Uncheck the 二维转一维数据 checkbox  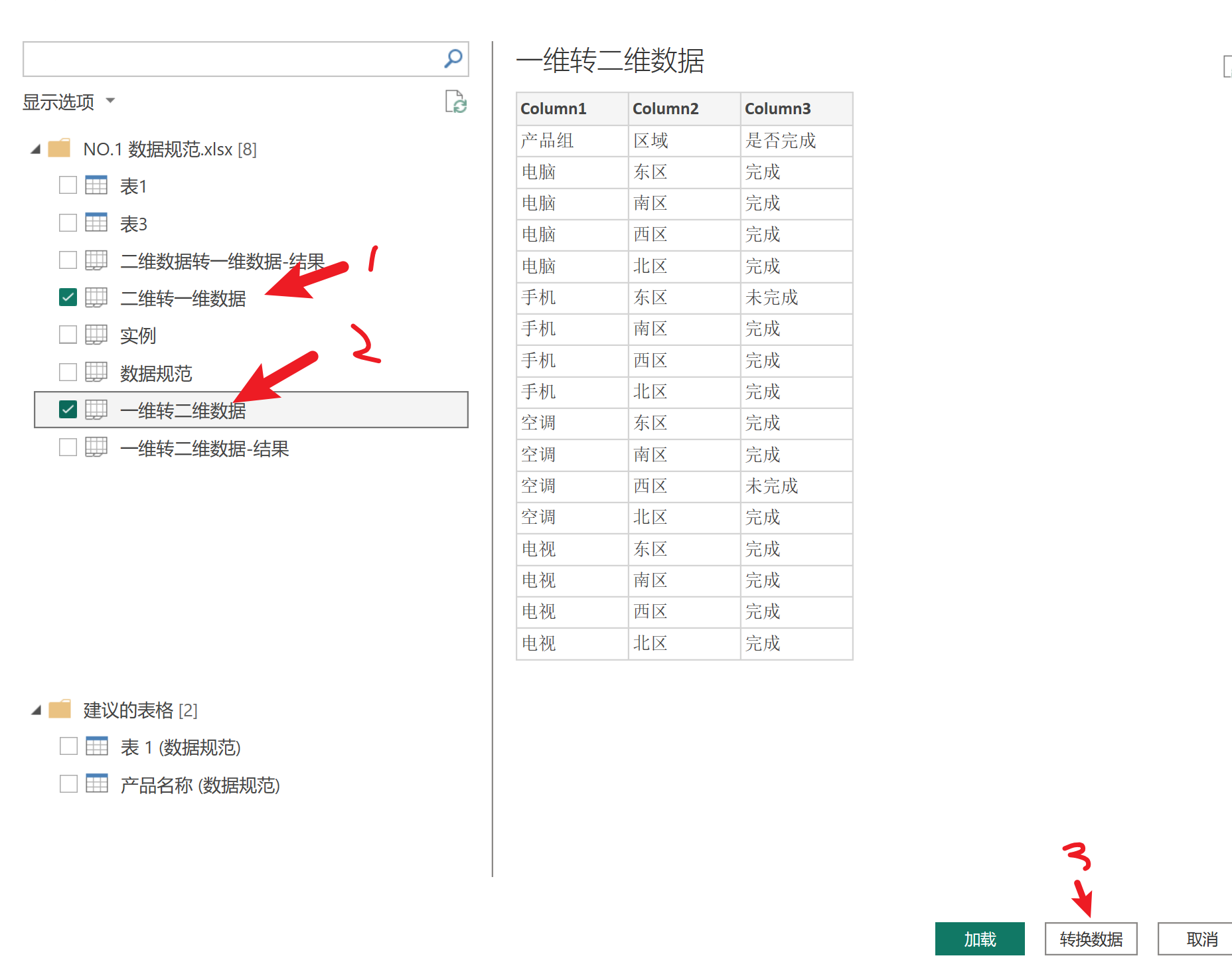(68, 297)
